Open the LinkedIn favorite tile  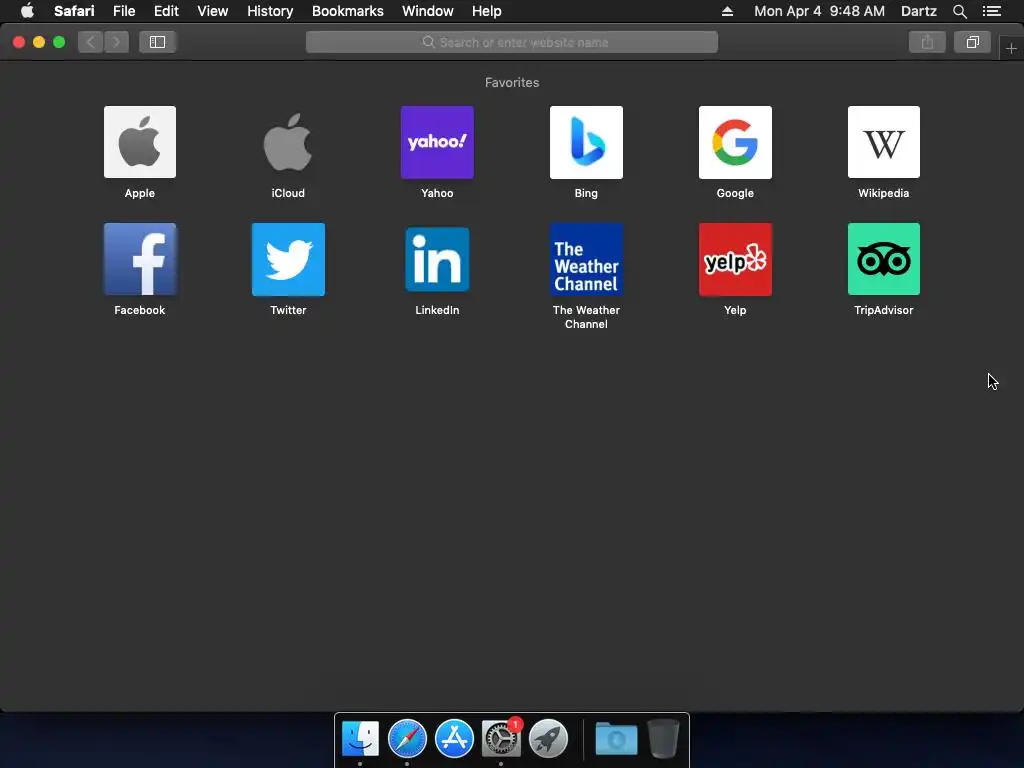(x=437, y=259)
